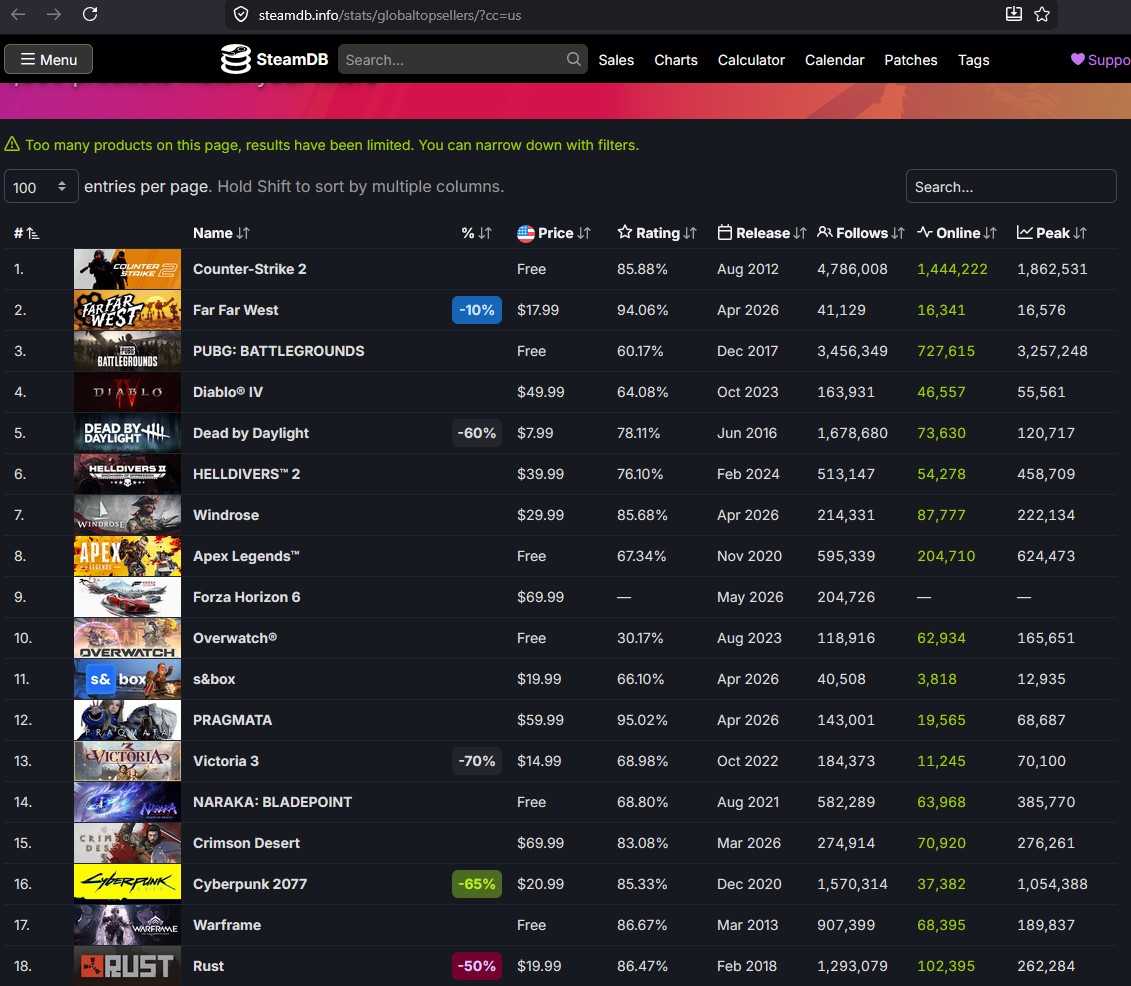Click the browser forward arrow
Viewport: 1131px width, 986px height.
53,14
